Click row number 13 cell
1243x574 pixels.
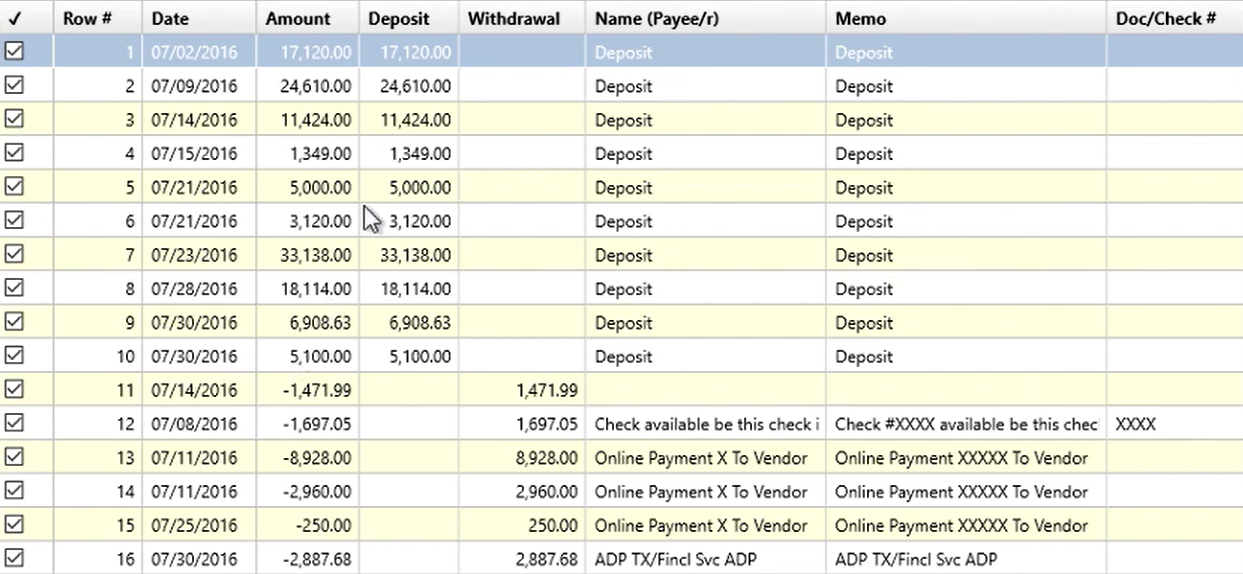coord(98,458)
